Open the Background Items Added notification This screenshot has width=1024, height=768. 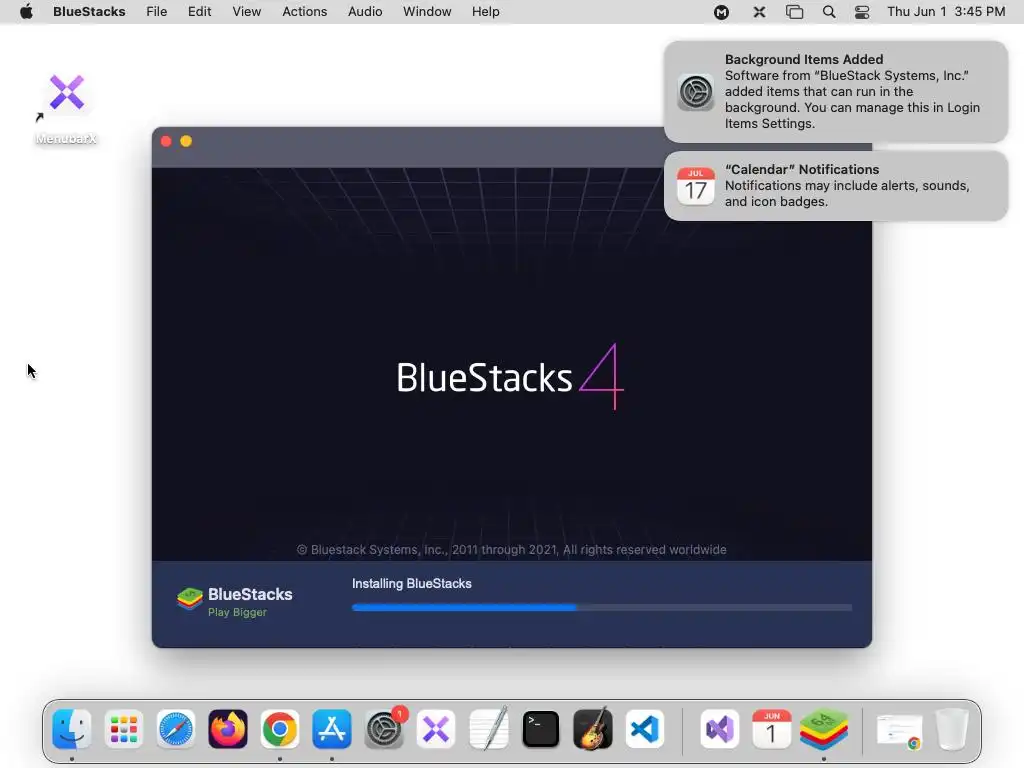pos(836,91)
